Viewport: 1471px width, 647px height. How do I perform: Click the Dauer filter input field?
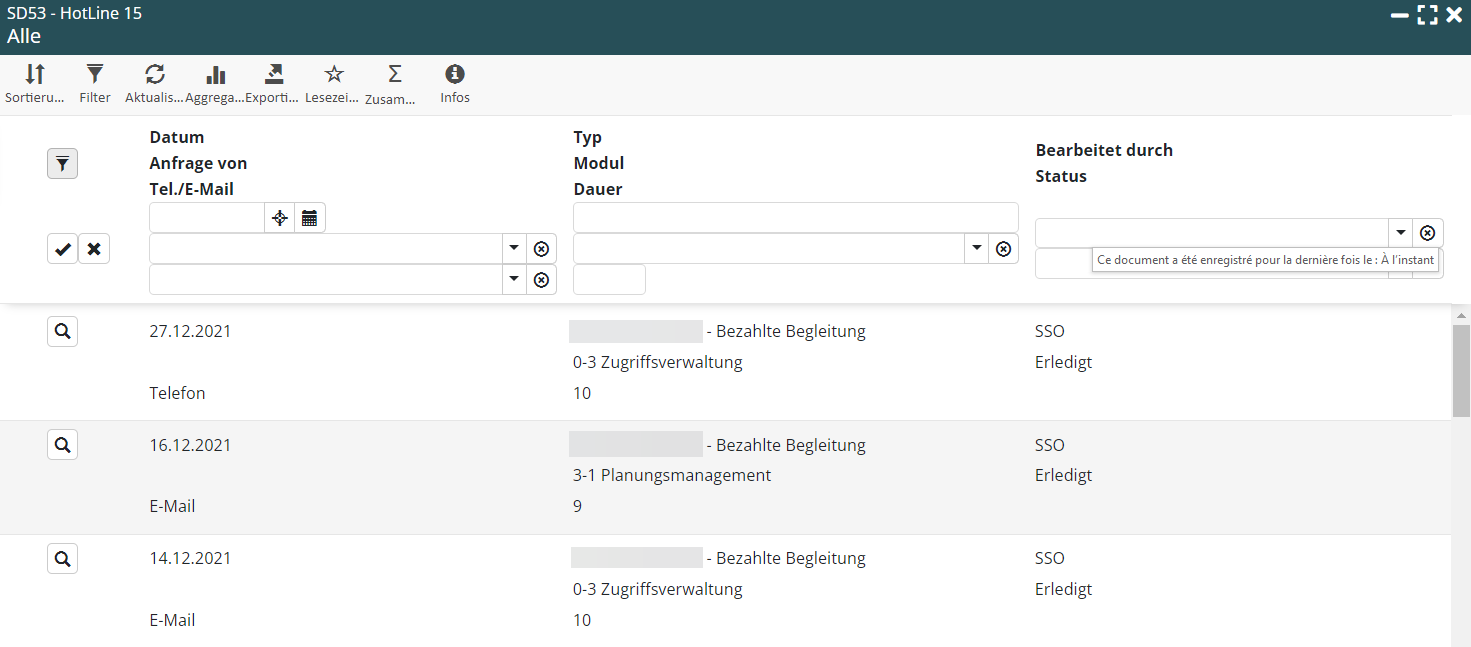click(x=609, y=280)
